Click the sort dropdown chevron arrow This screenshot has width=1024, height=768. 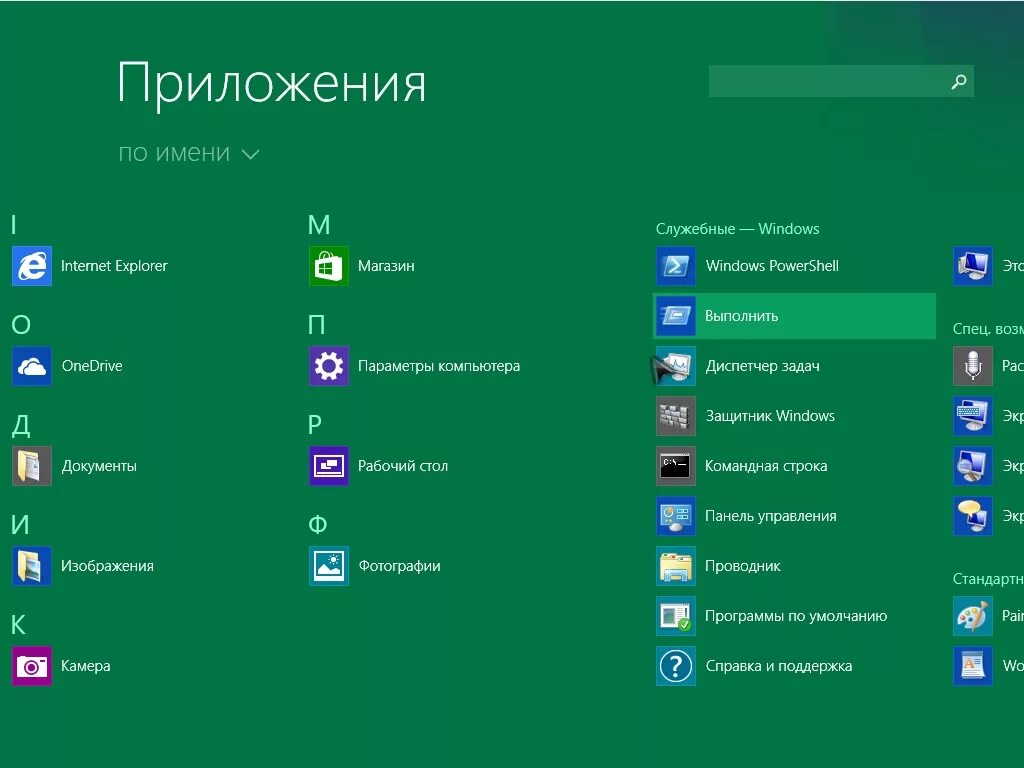251,155
